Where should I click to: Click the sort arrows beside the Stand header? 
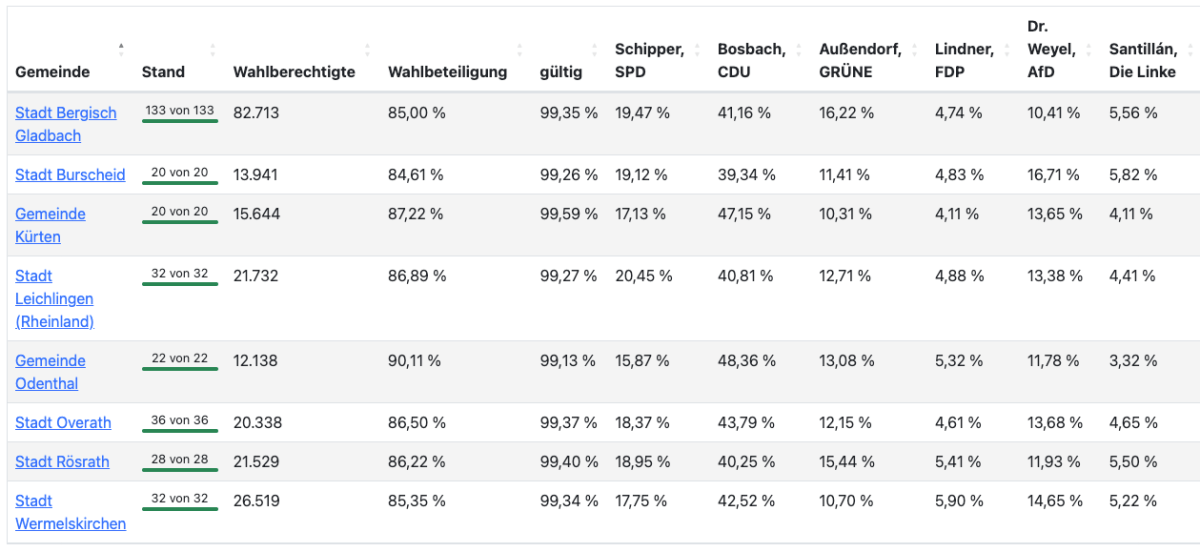coord(212,49)
